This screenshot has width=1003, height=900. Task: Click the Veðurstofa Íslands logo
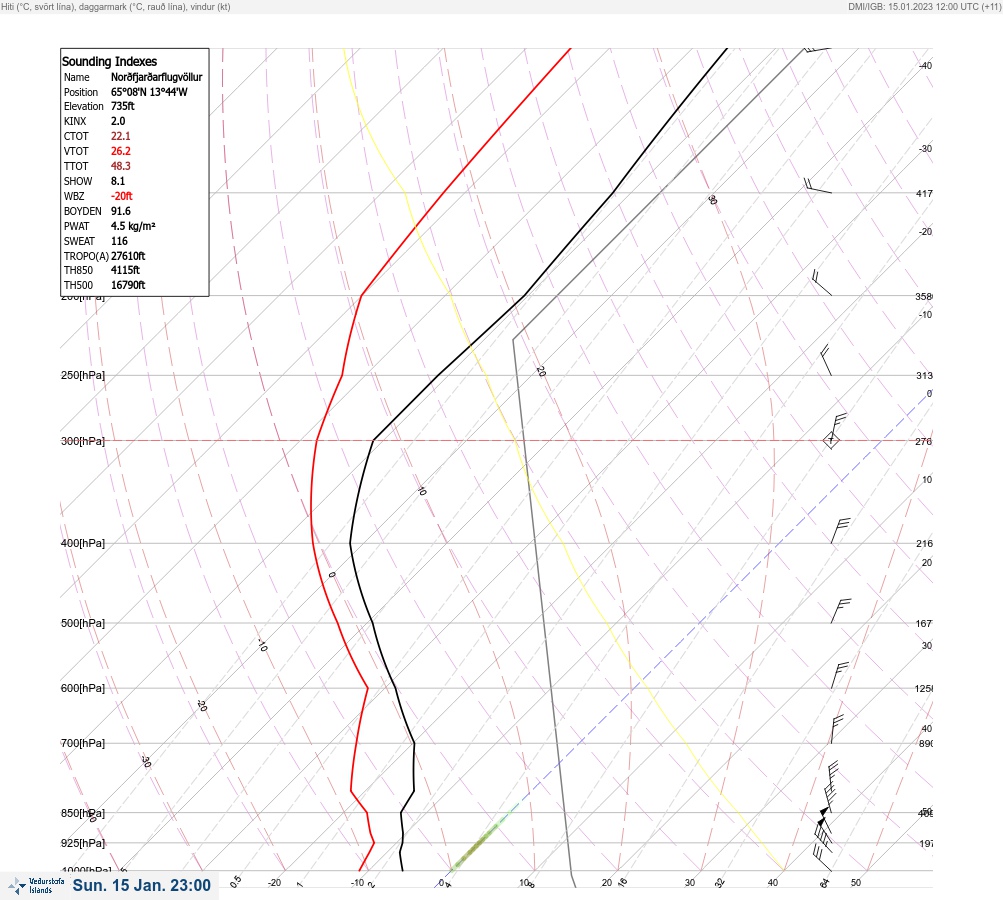click(36, 886)
